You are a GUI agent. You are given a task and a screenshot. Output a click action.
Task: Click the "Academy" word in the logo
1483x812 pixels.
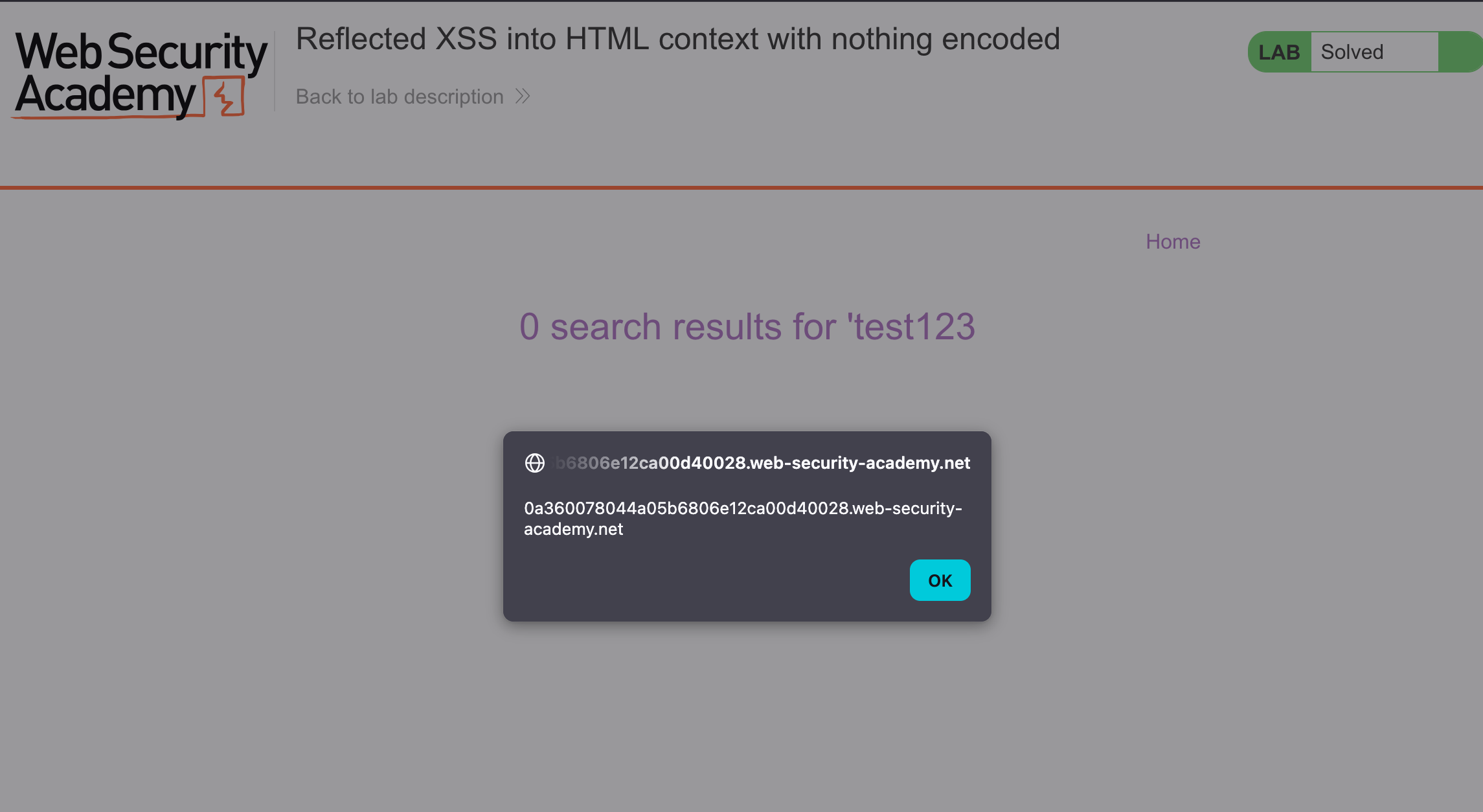point(105,95)
